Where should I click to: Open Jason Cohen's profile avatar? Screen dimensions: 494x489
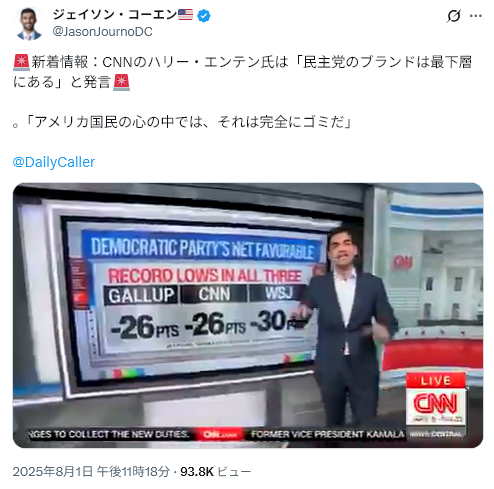point(28,24)
